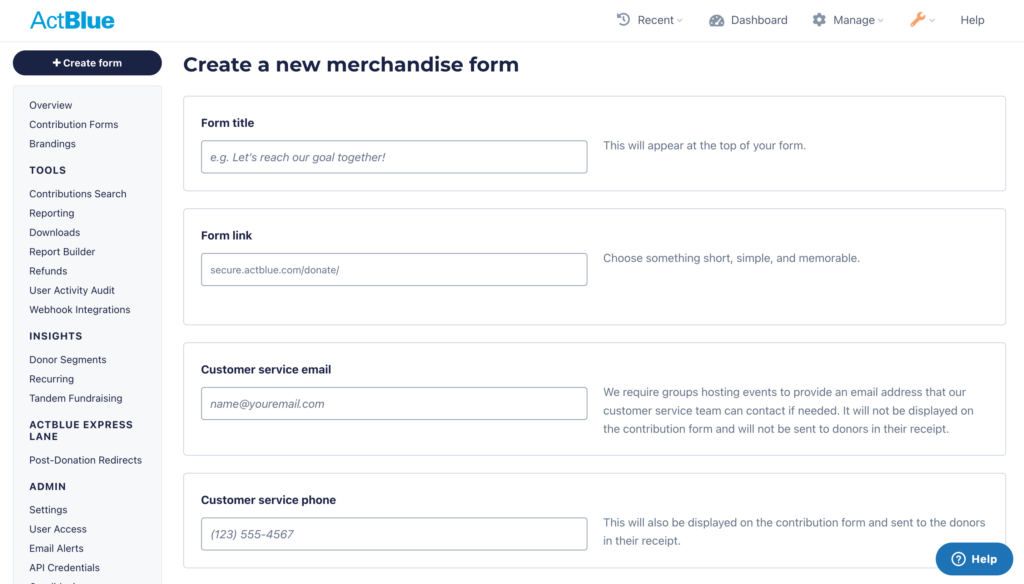This screenshot has height=584, width=1024.
Task: Open the wrench tools dropdown arrow
Action: click(x=932, y=20)
